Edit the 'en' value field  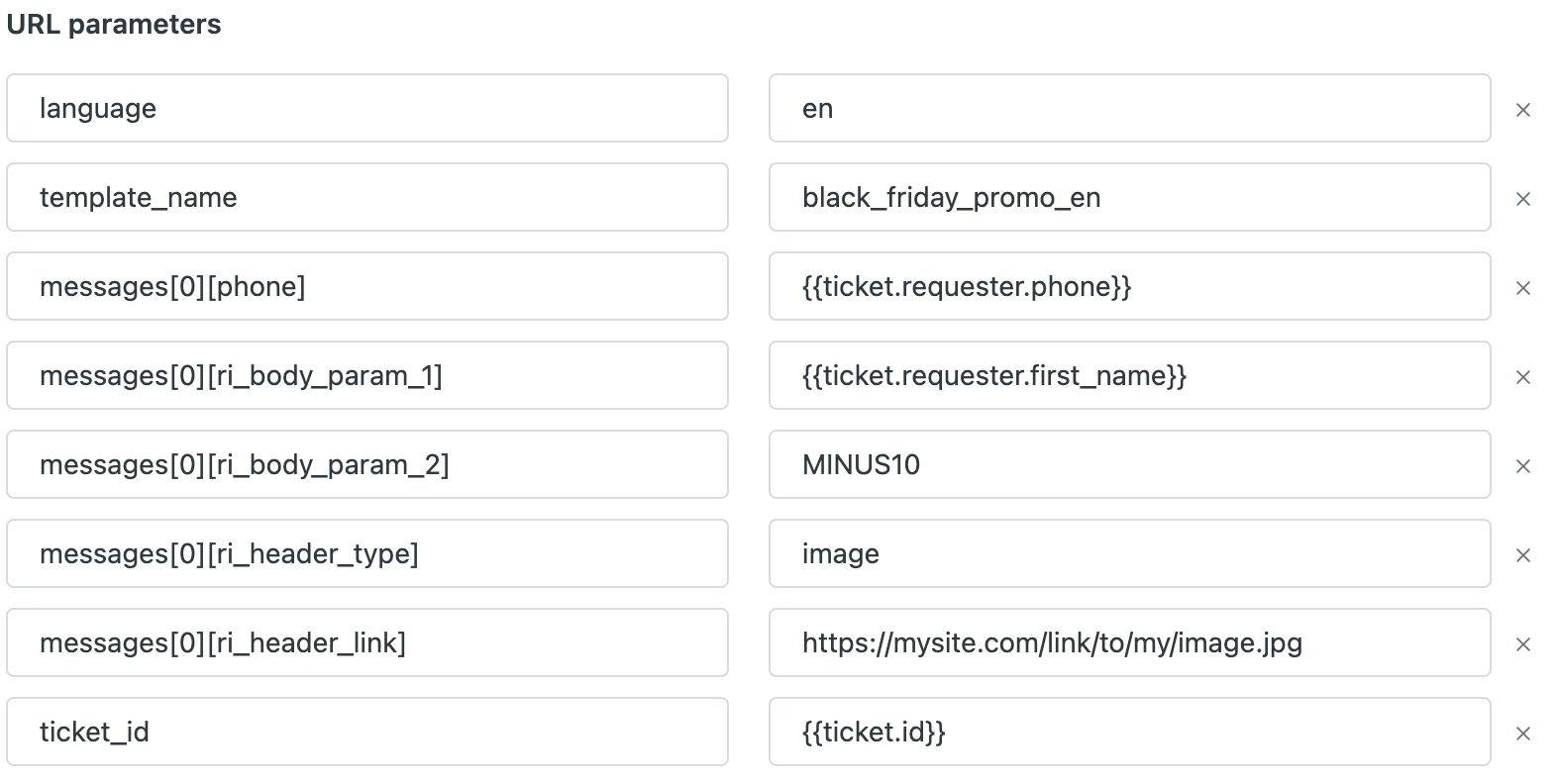pos(1129,108)
